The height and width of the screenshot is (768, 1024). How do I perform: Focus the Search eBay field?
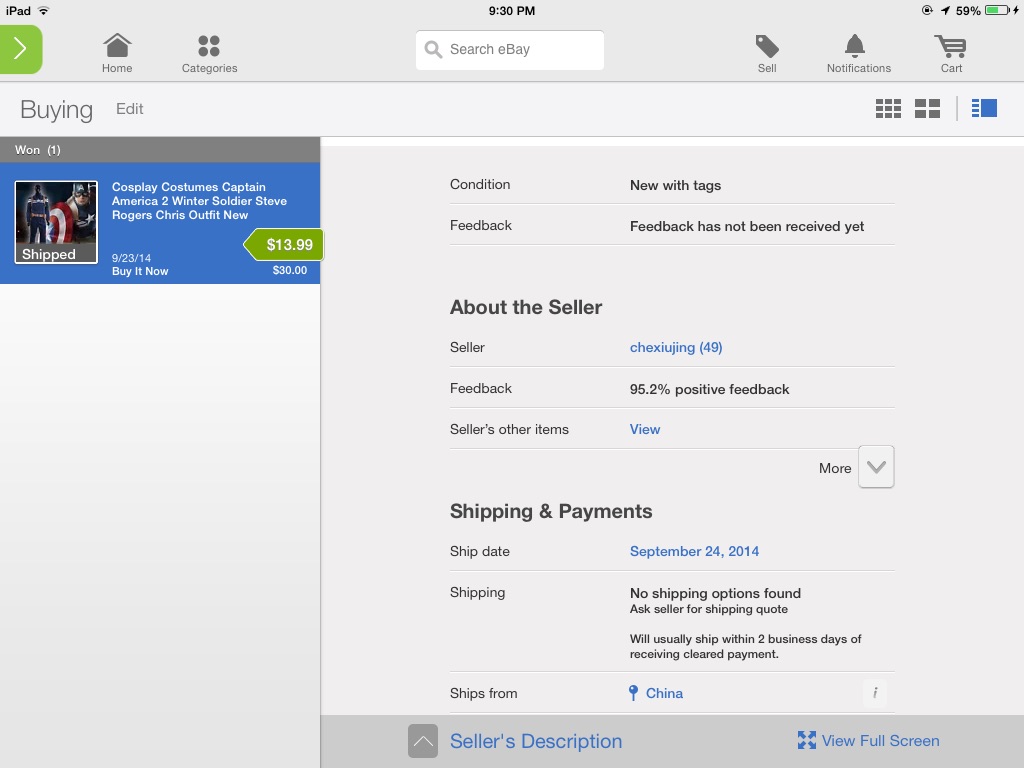tap(509, 50)
